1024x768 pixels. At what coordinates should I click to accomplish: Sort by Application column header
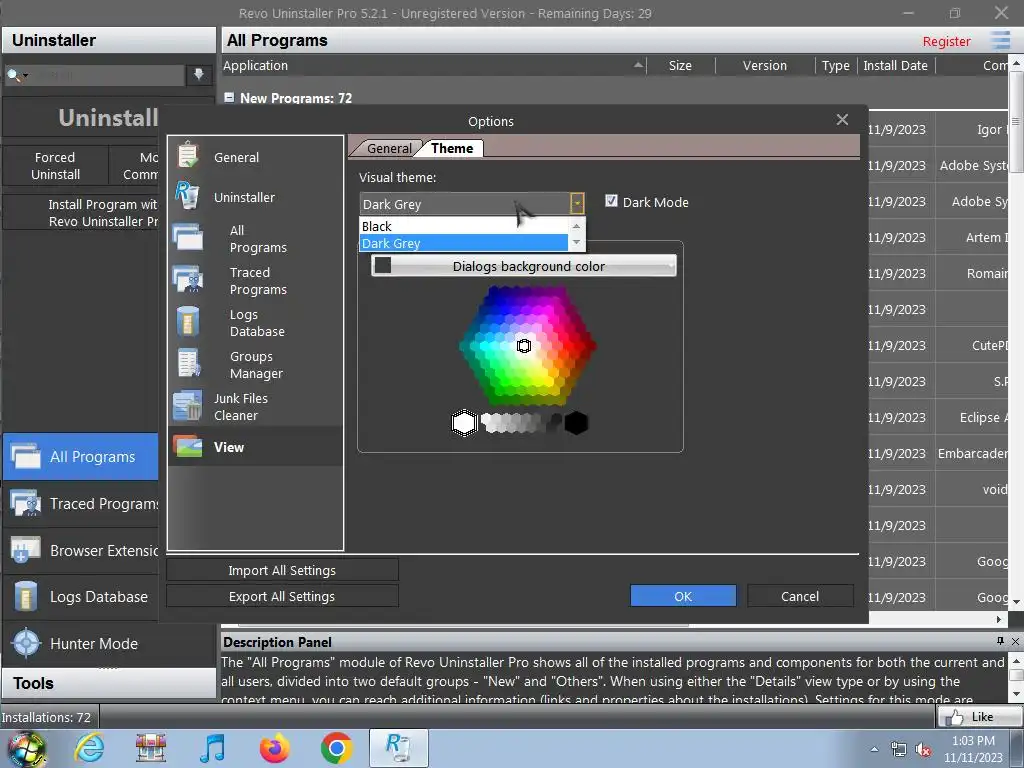[x=434, y=65]
